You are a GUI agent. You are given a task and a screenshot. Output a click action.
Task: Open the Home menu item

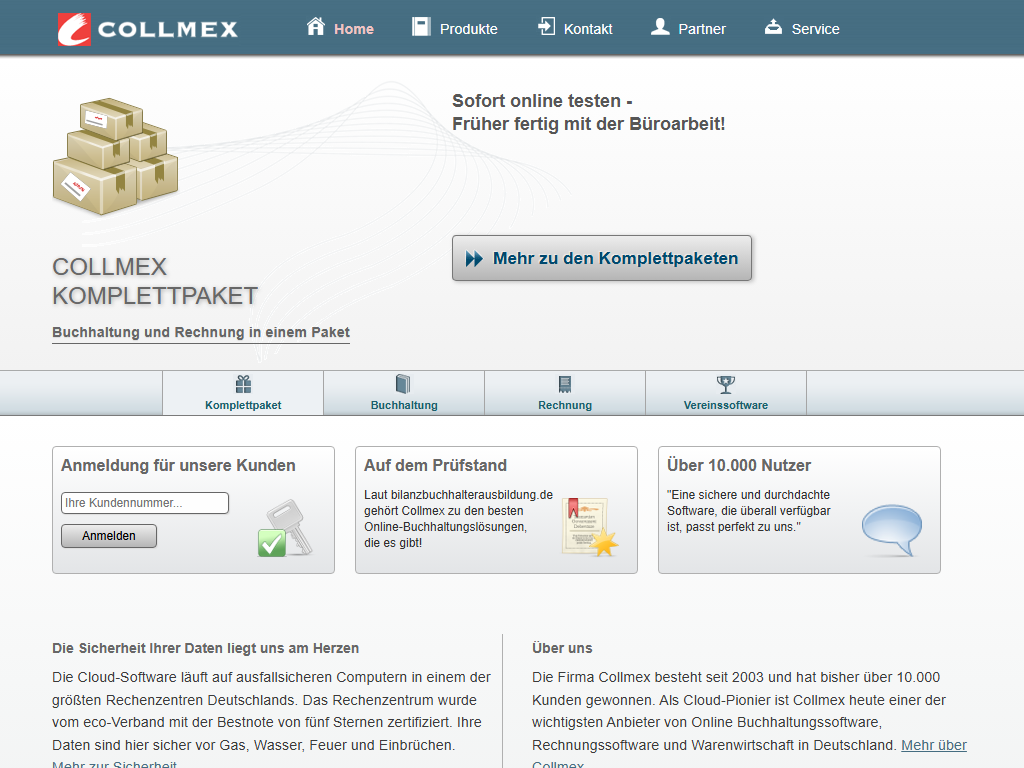coord(340,28)
